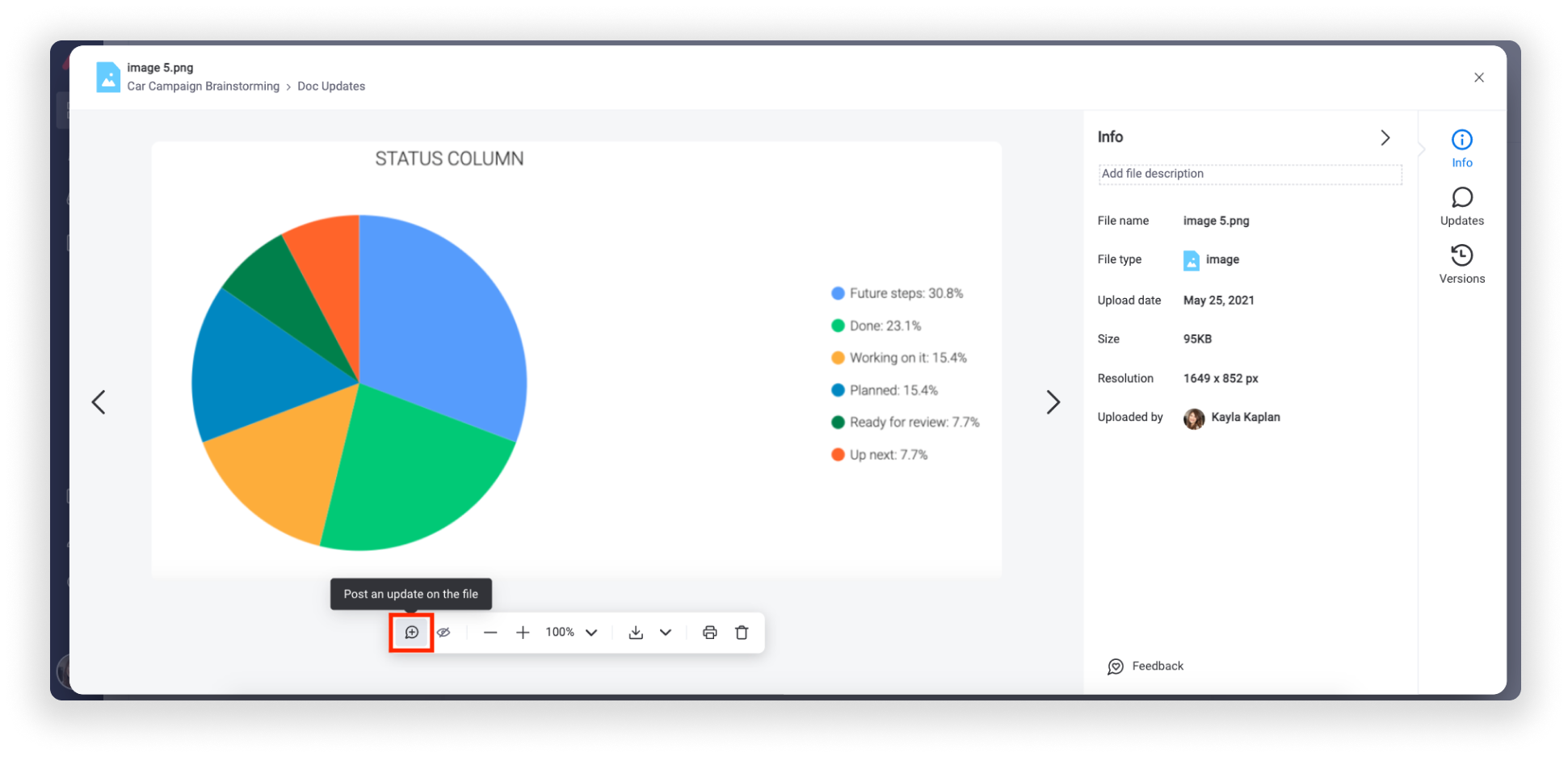Expand download options arrow
Viewport: 1568px width, 757px height.
tap(666, 633)
